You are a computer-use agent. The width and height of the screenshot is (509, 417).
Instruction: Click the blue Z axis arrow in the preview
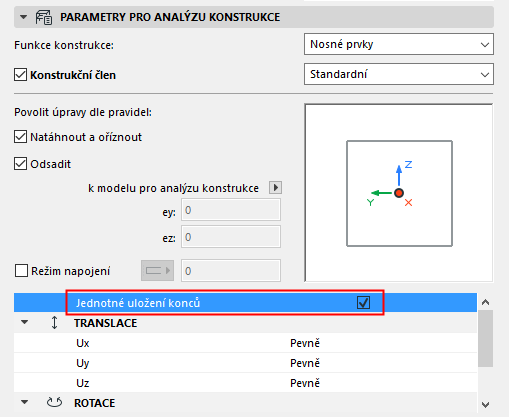399,176
